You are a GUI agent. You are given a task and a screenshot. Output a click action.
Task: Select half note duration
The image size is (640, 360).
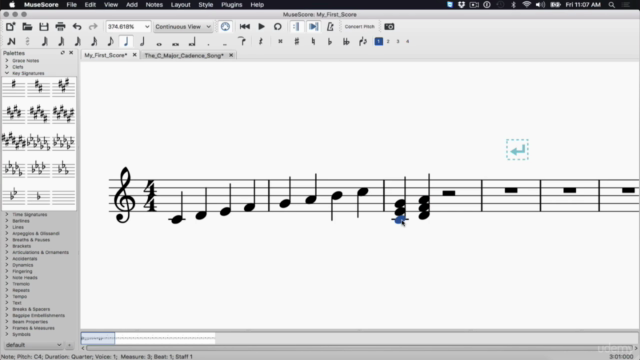coord(142,41)
